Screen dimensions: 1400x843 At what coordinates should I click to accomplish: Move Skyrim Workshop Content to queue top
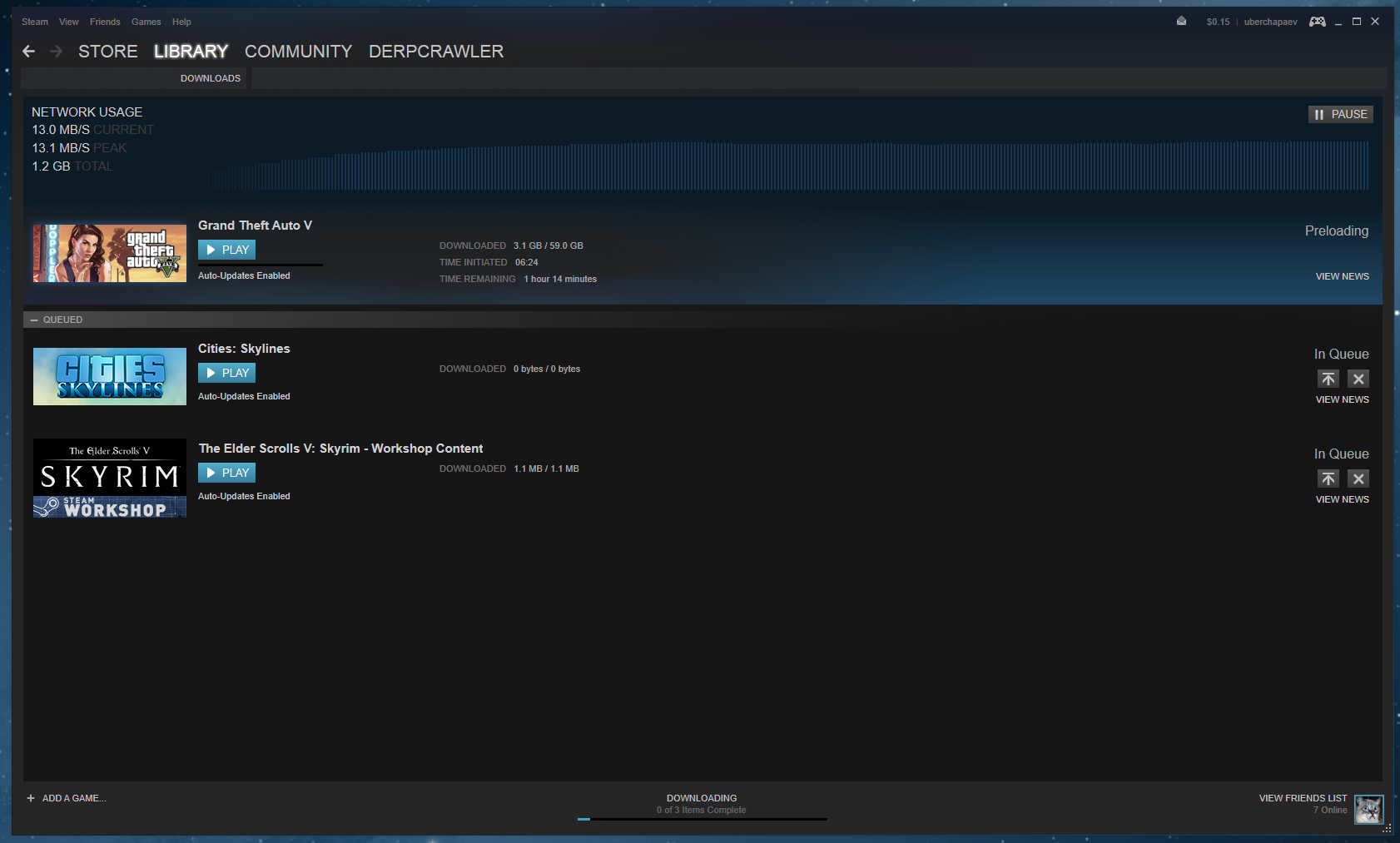[1328, 479]
